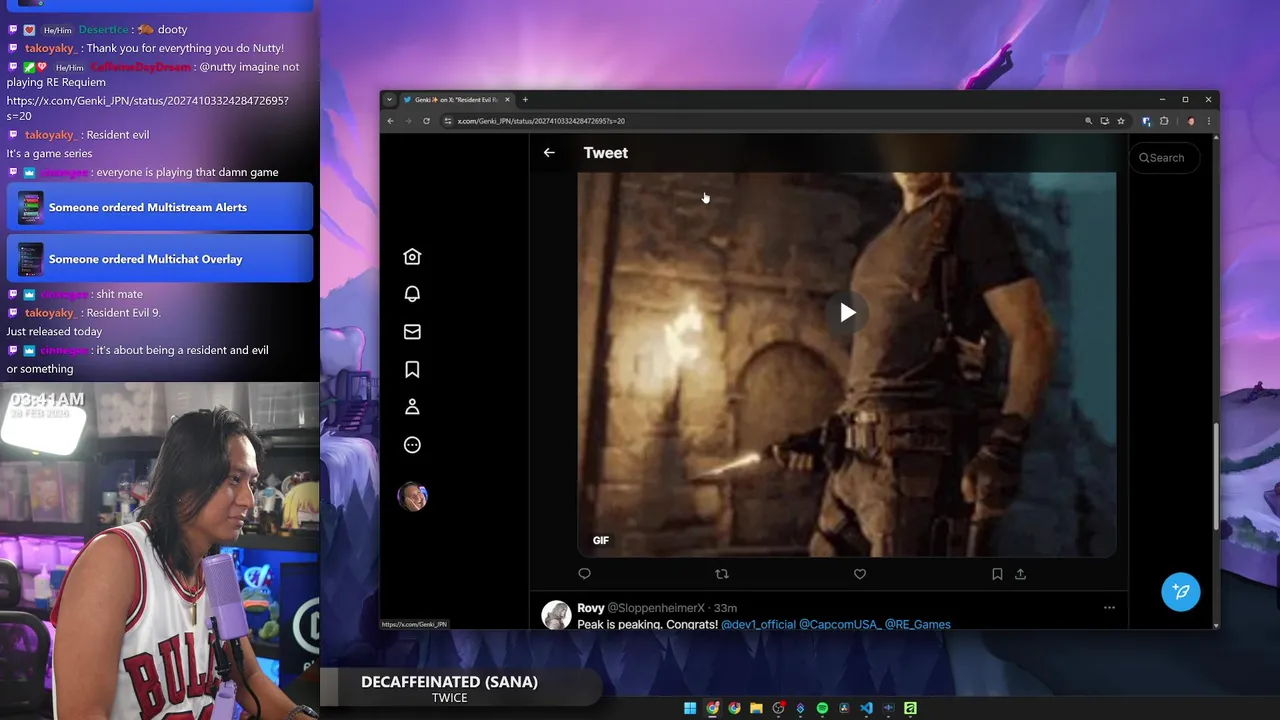This screenshot has height=720, width=1280.
Task: Open the @RE_Games mention link
Action: tap(918, 624)
